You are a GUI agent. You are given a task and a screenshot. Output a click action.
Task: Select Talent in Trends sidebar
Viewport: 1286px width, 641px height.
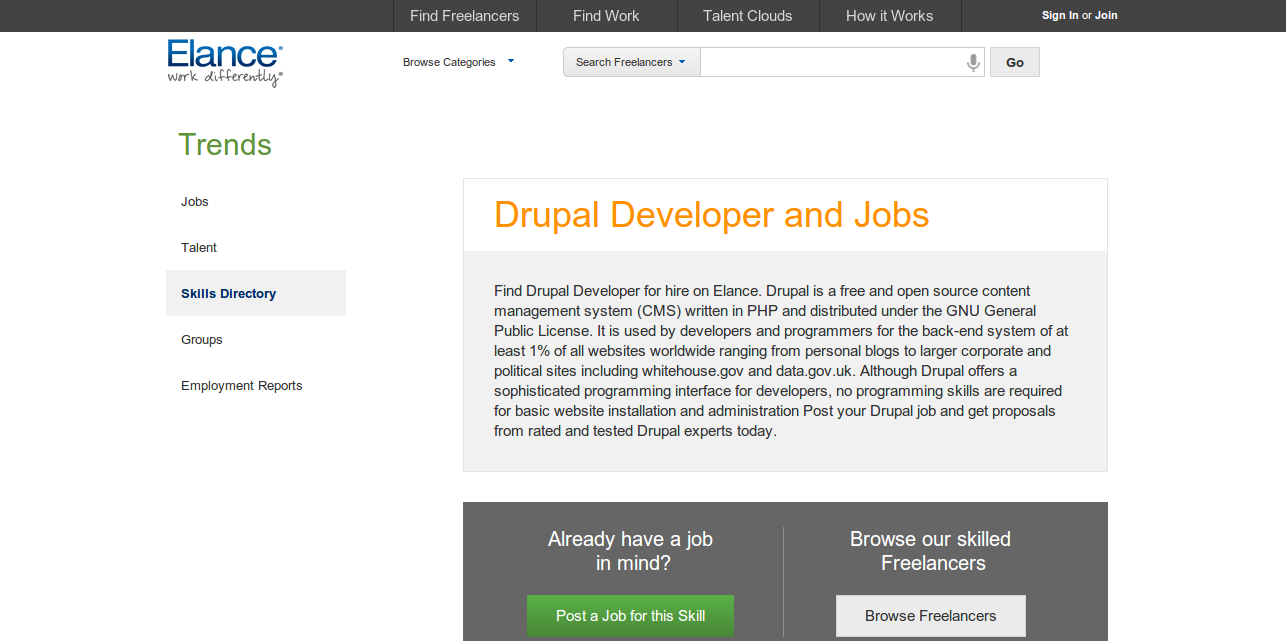pos(256,247)
